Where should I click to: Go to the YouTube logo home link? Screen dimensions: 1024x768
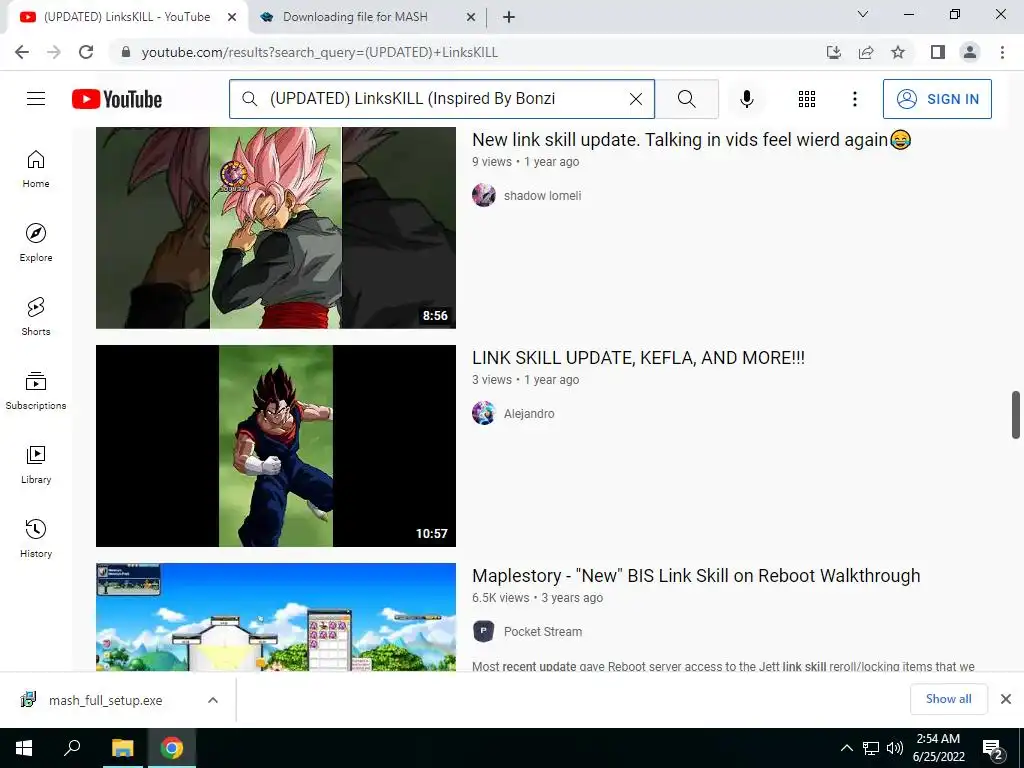(117, 99)
